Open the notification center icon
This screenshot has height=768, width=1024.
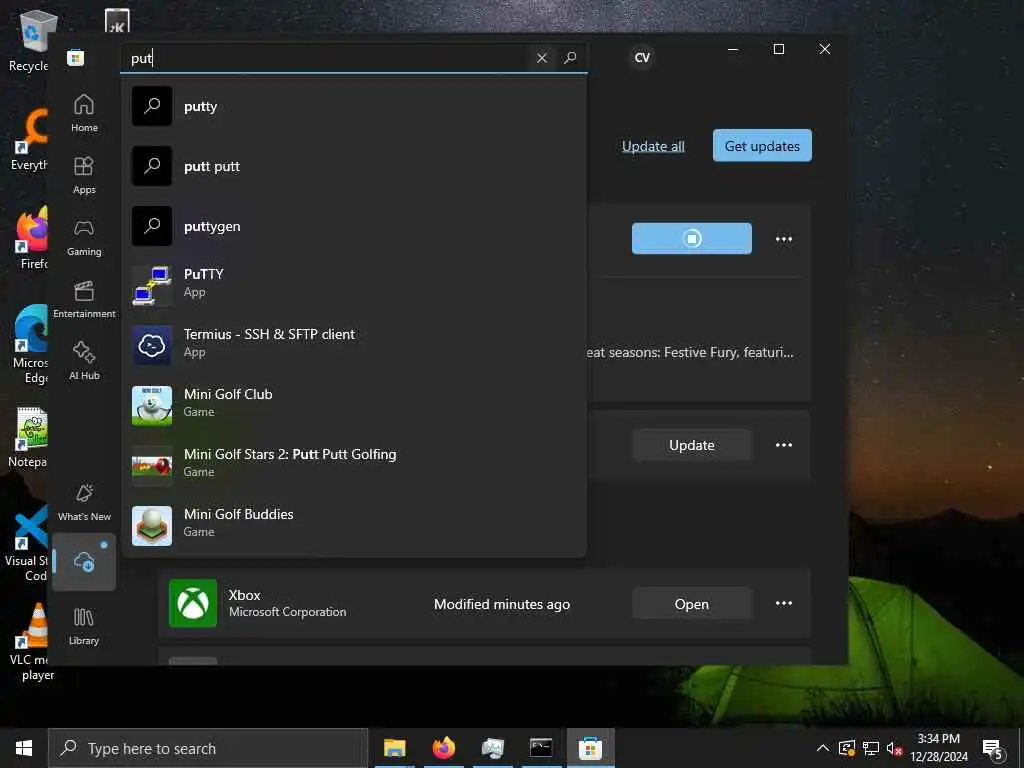coord(993,750)
